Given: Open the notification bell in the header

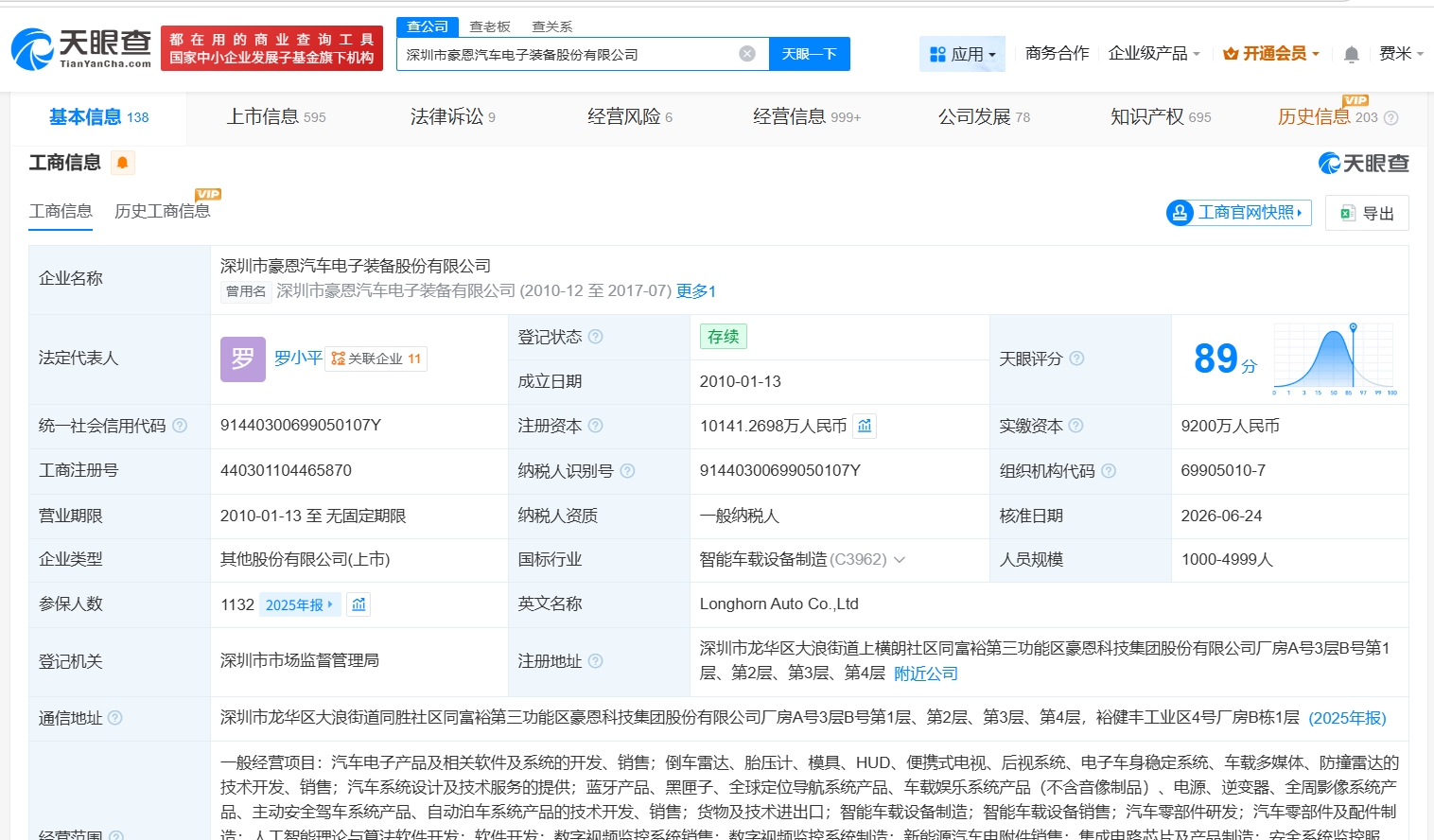Looking at the screenshot, I should click(1352, 54).
